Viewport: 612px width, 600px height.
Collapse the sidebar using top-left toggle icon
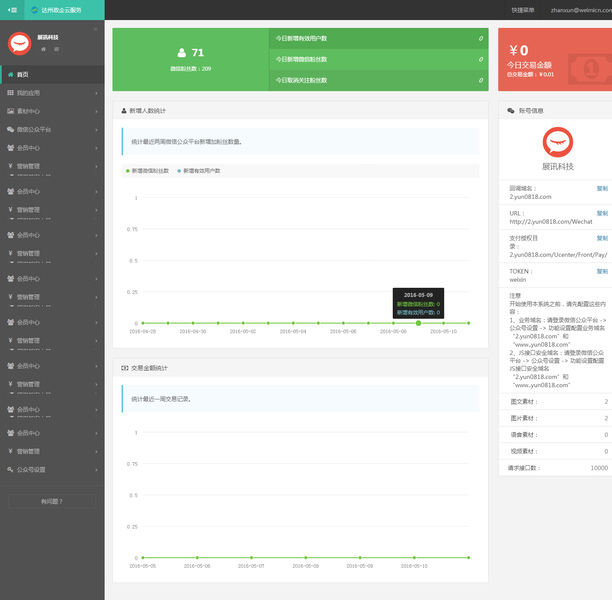pos(12,10)
